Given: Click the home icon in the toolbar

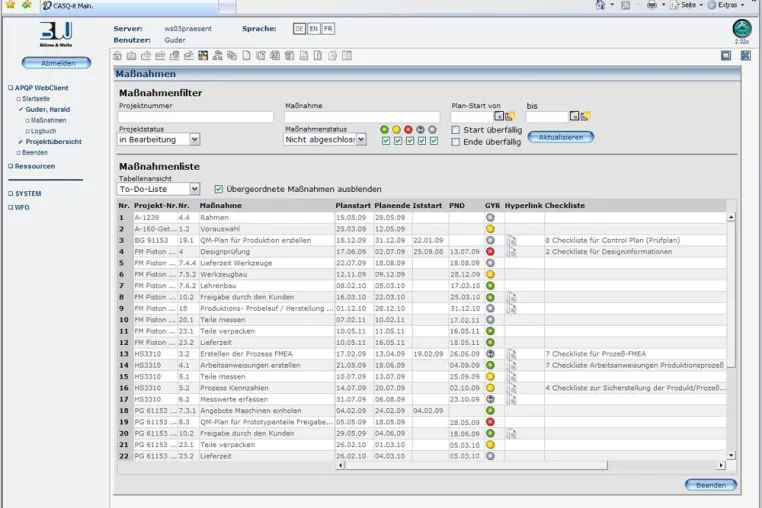Looking at the screenshot, I should [117, 56].
